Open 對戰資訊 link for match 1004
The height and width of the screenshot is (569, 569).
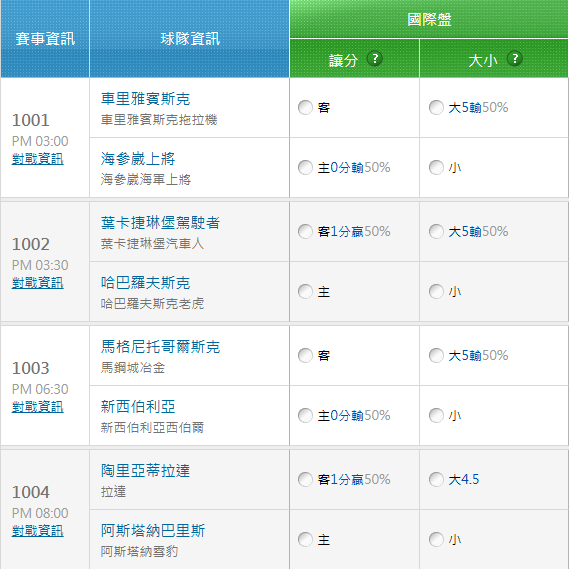tap(37, 531)
